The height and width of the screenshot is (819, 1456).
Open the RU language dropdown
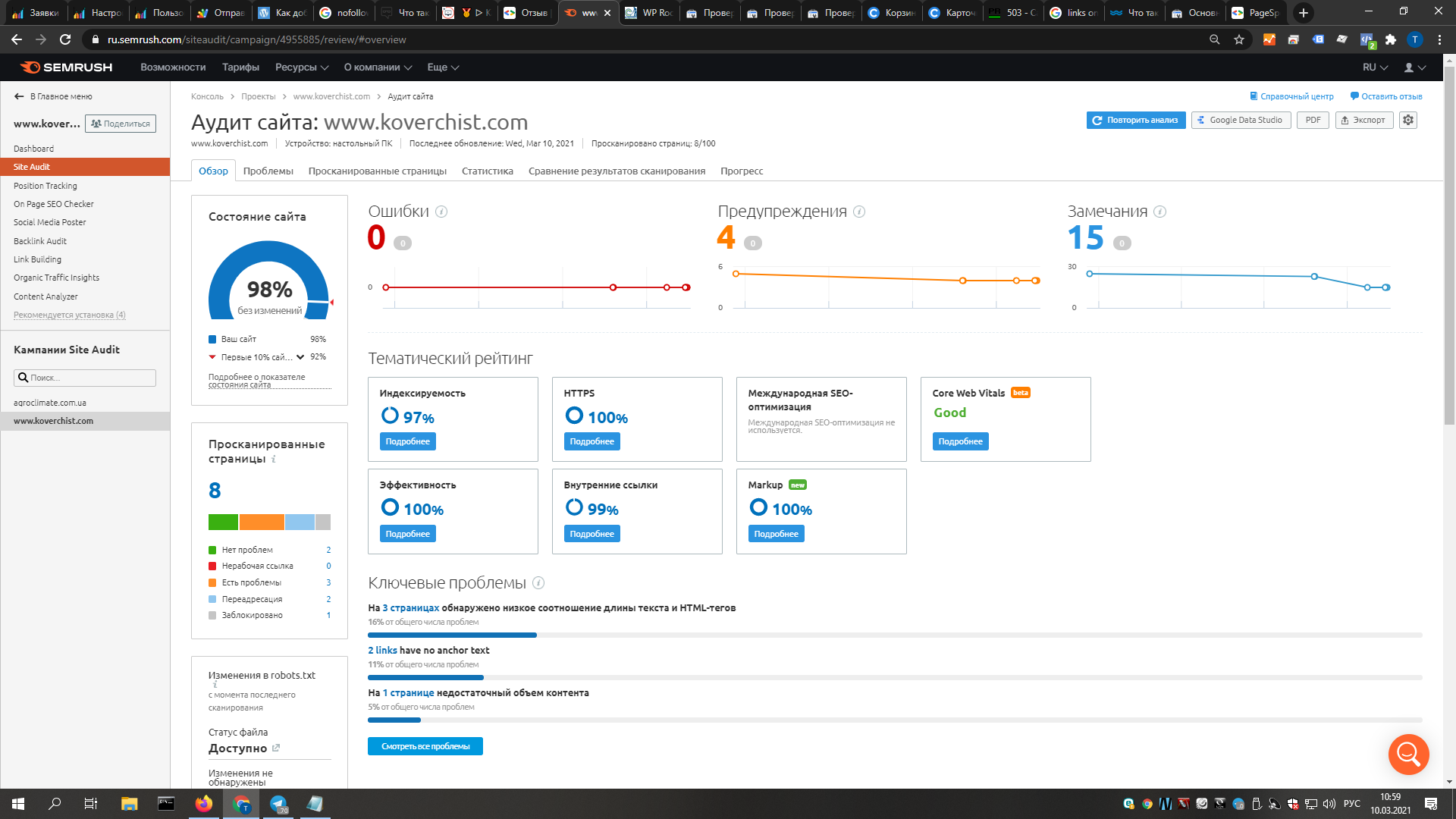[x=1375, y=67]
